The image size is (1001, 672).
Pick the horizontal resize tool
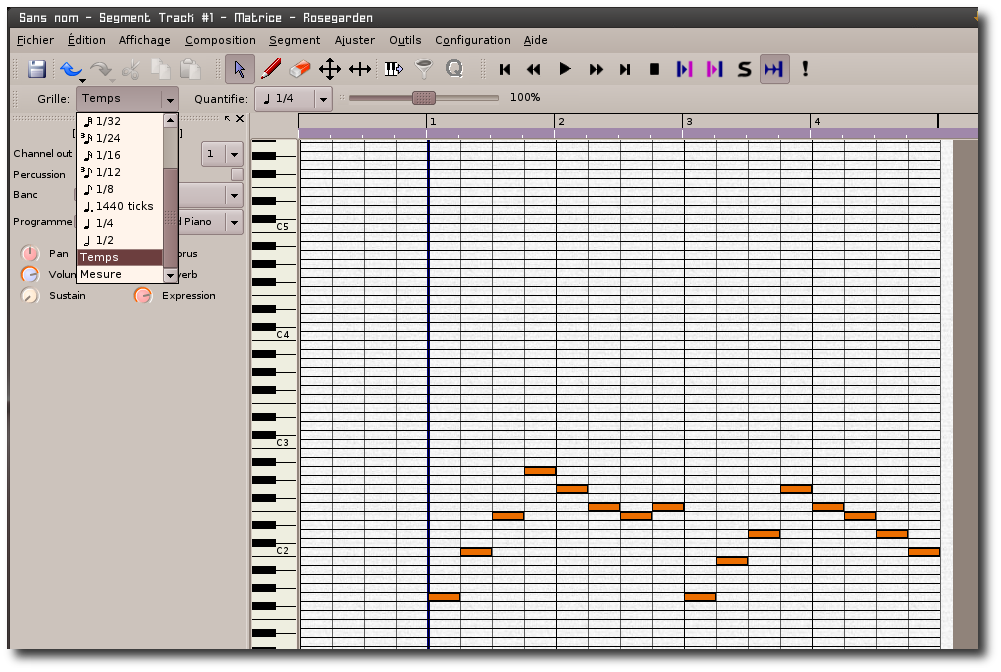360,69
